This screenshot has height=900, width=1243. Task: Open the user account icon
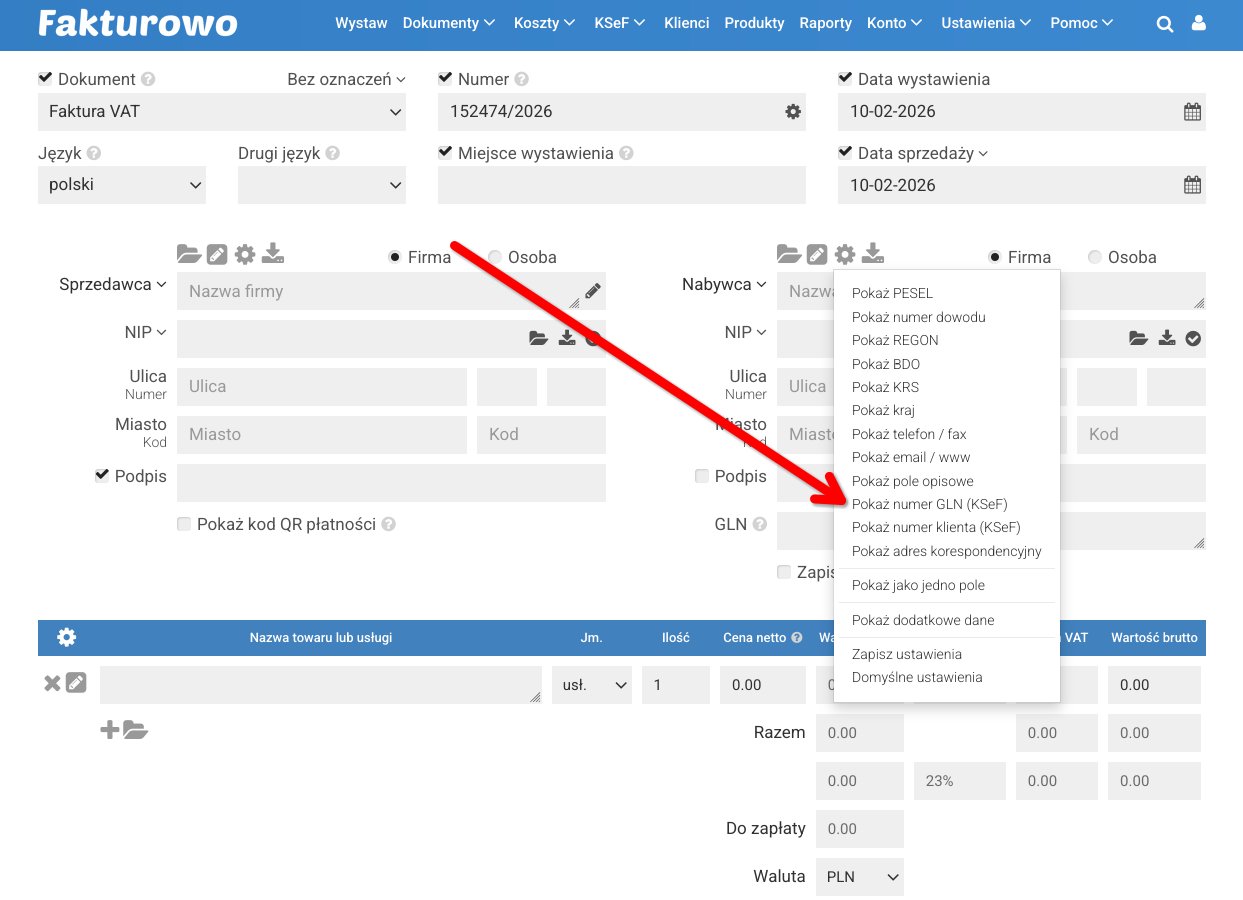coord(1199,24)
